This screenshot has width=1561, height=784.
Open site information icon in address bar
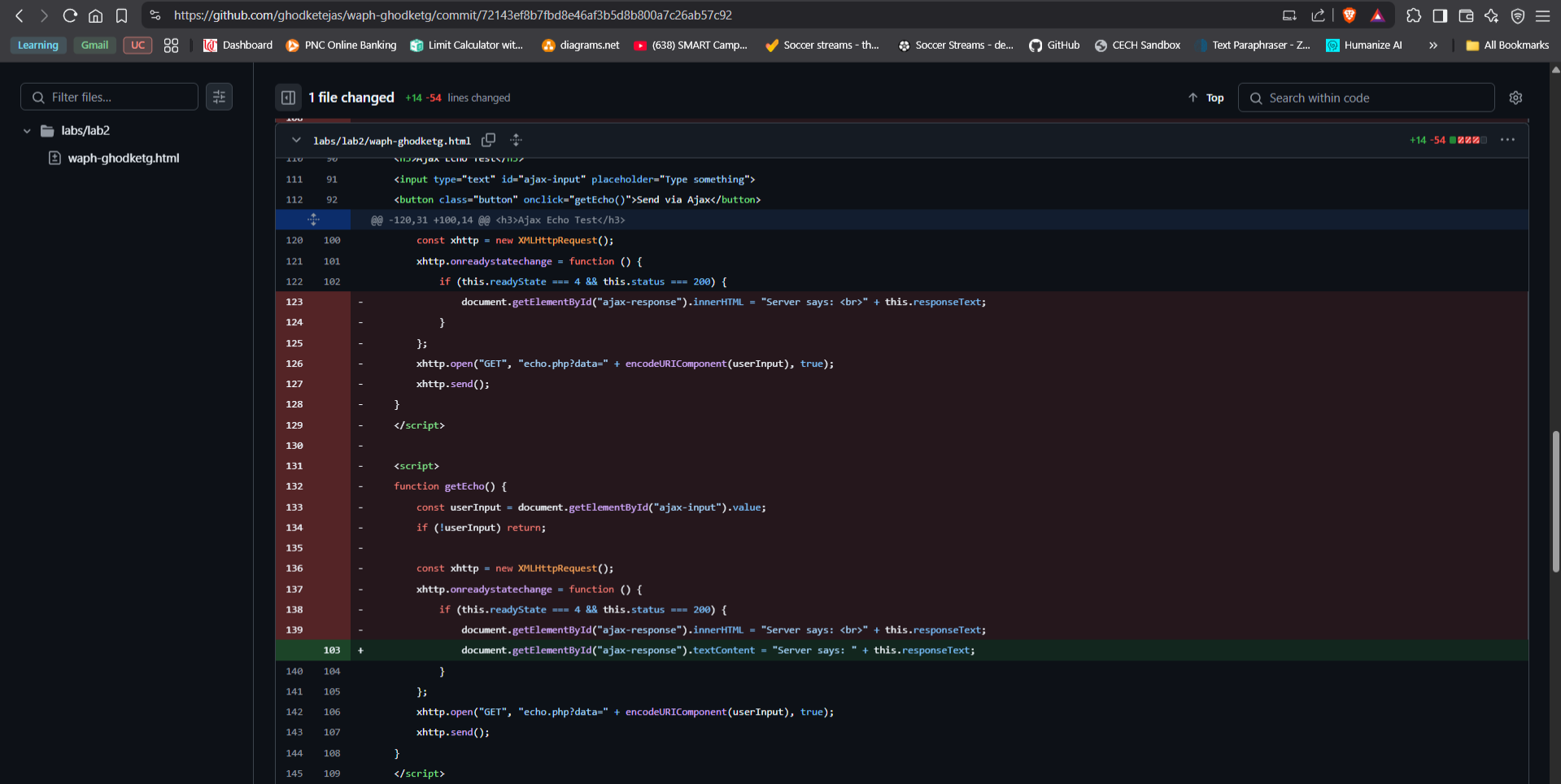pos(155,15)
